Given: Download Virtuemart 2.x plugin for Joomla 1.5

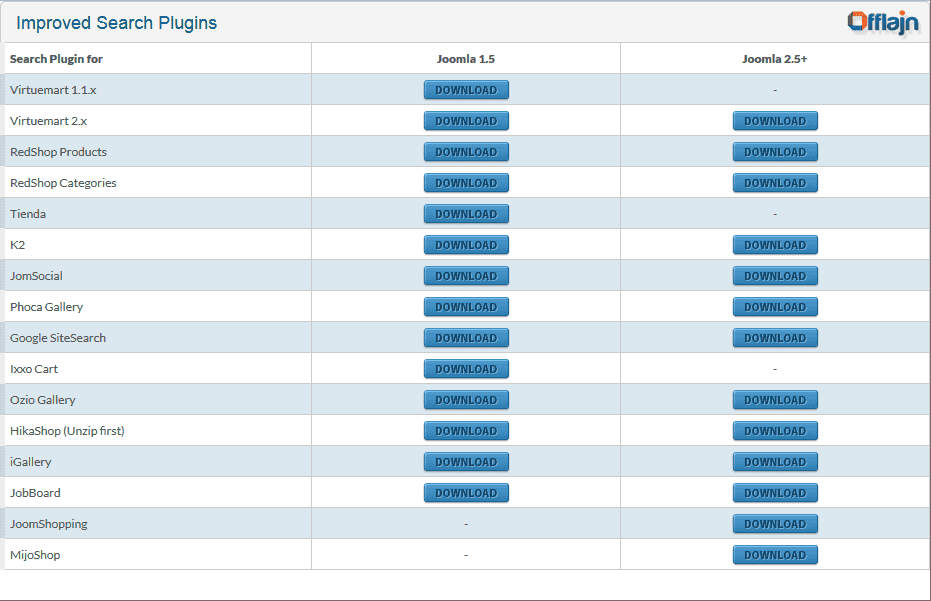Looking at the screenshot, I should tap(466, 121).
